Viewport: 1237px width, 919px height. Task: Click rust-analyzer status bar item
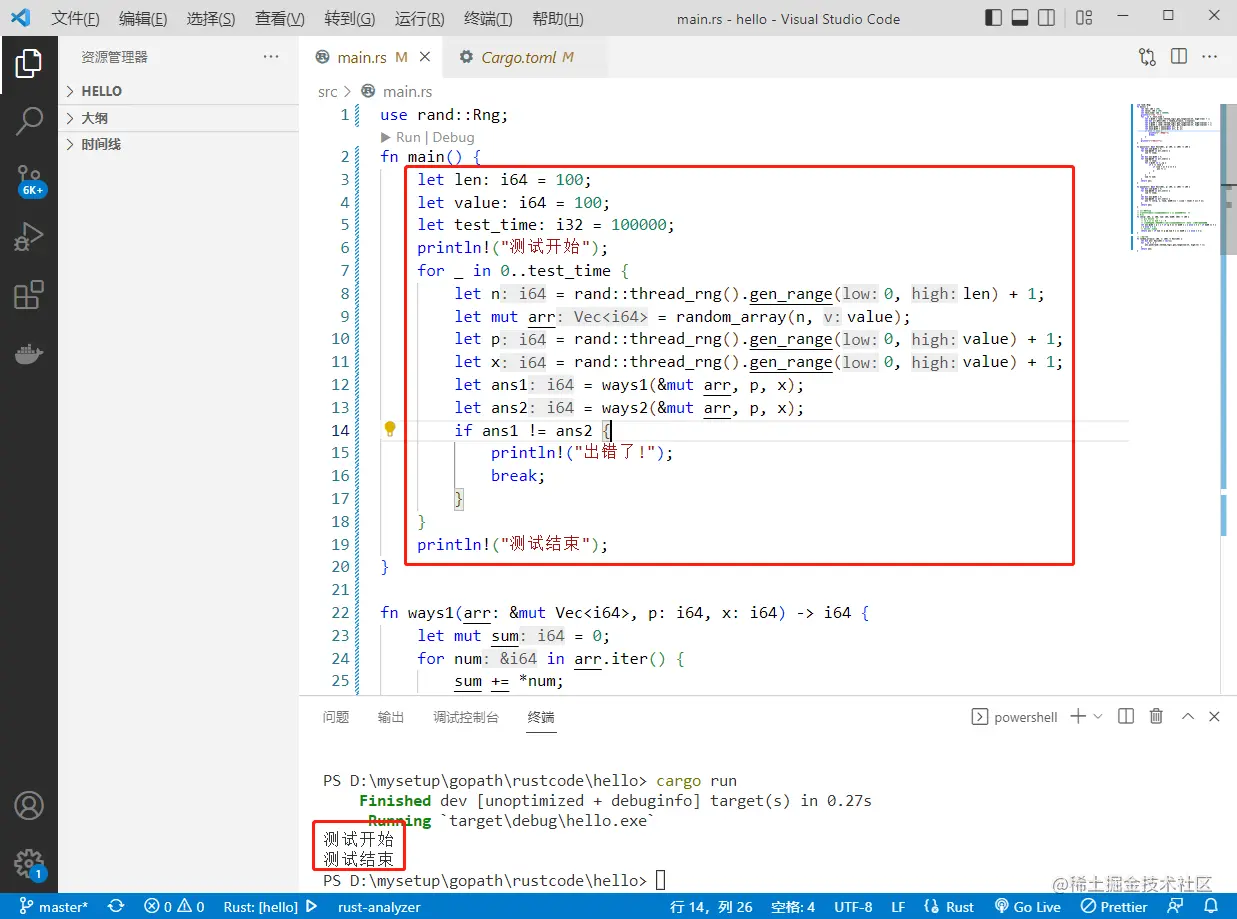[x=379, y=907]
